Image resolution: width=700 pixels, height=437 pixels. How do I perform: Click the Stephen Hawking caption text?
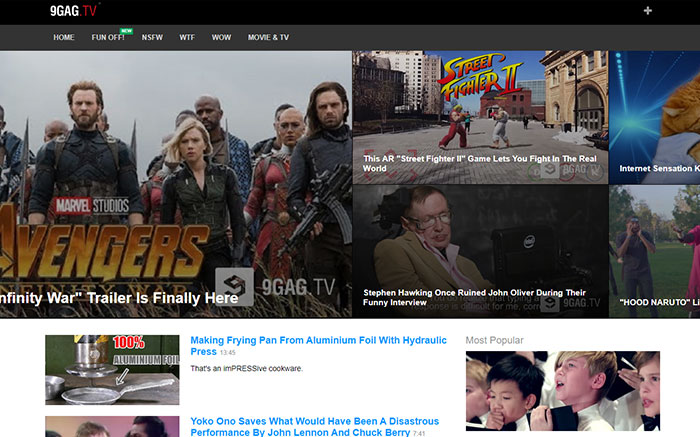474,297
